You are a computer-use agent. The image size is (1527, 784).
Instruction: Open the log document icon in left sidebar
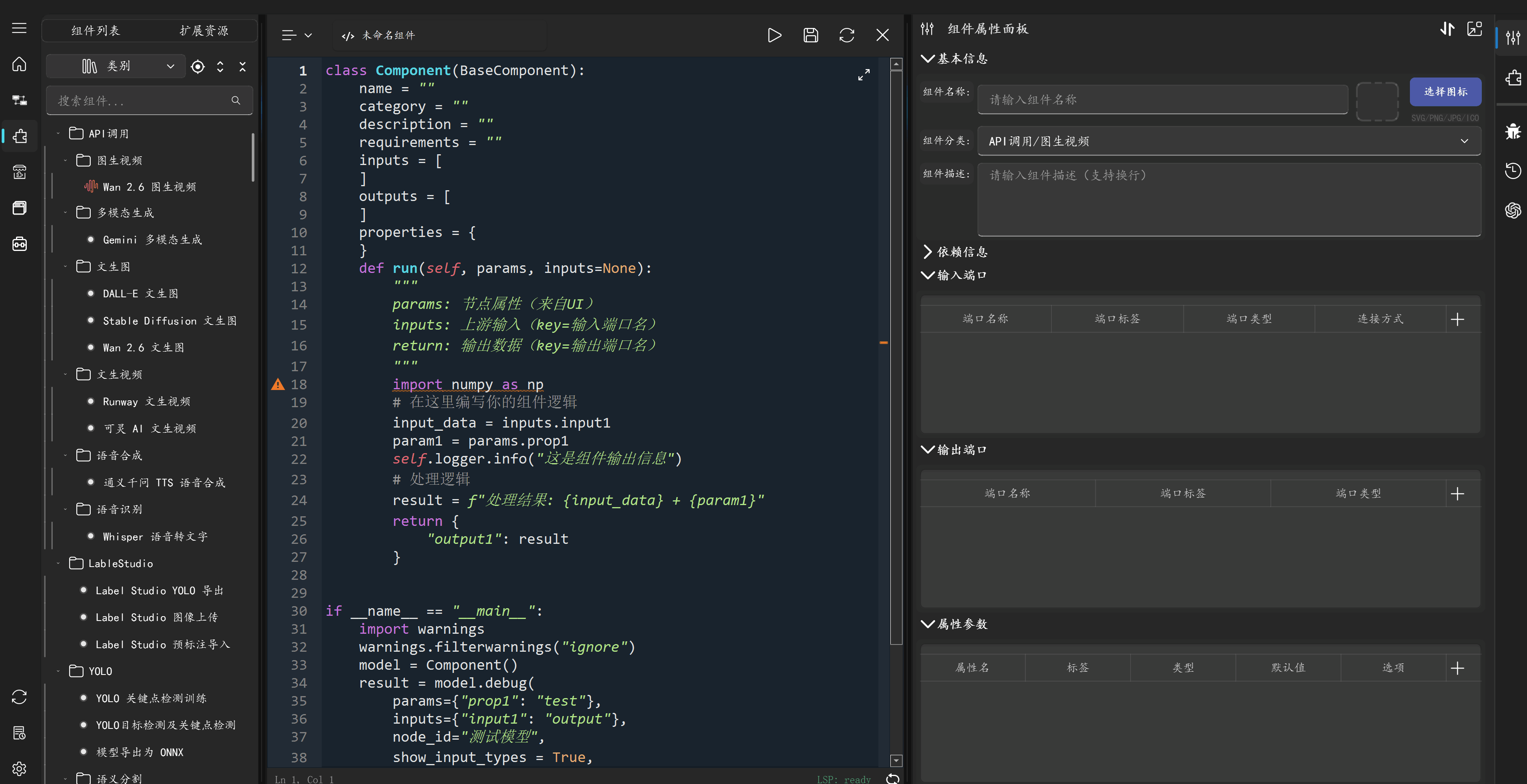click(x=20, y=733)
